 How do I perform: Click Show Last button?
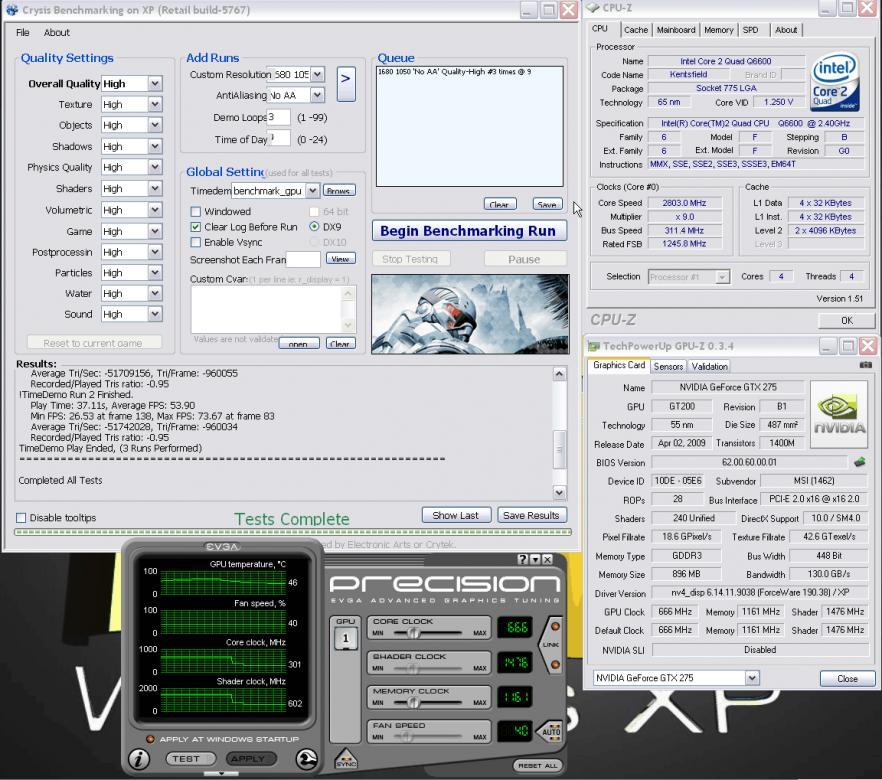click(456, 515)
